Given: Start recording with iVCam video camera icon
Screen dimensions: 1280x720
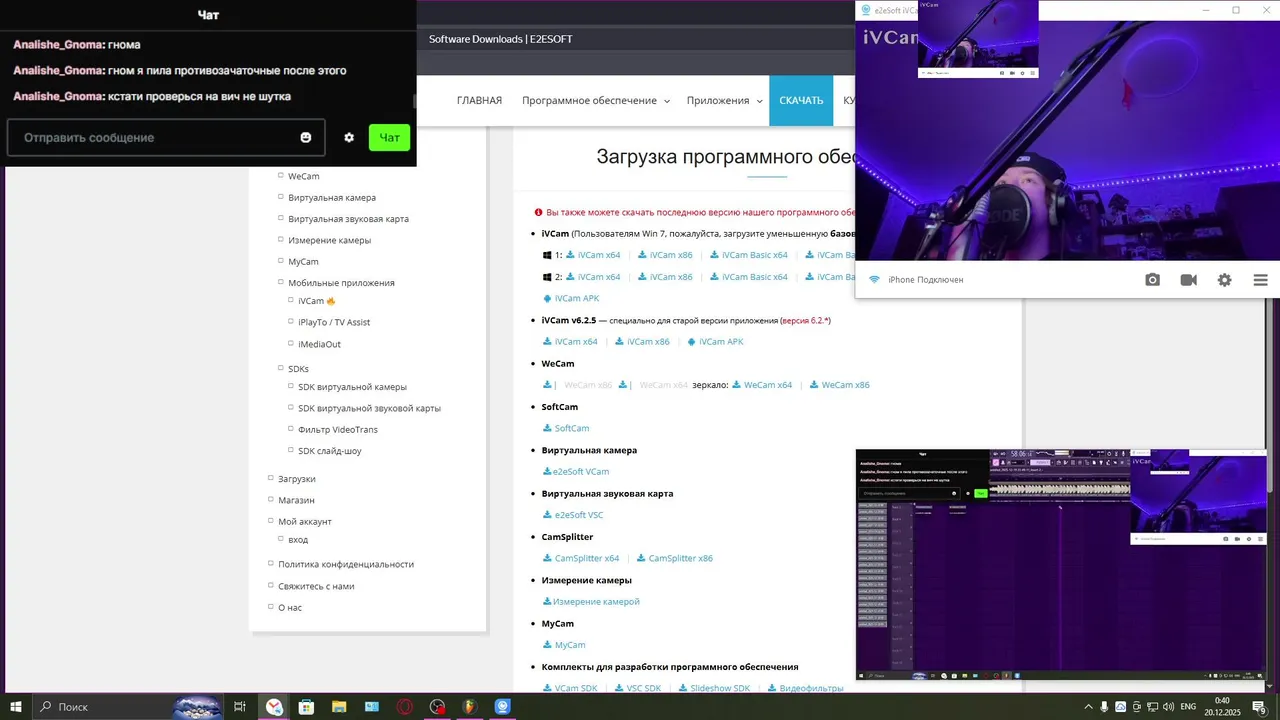Looking at the screenshot, I should [1188, 280].
